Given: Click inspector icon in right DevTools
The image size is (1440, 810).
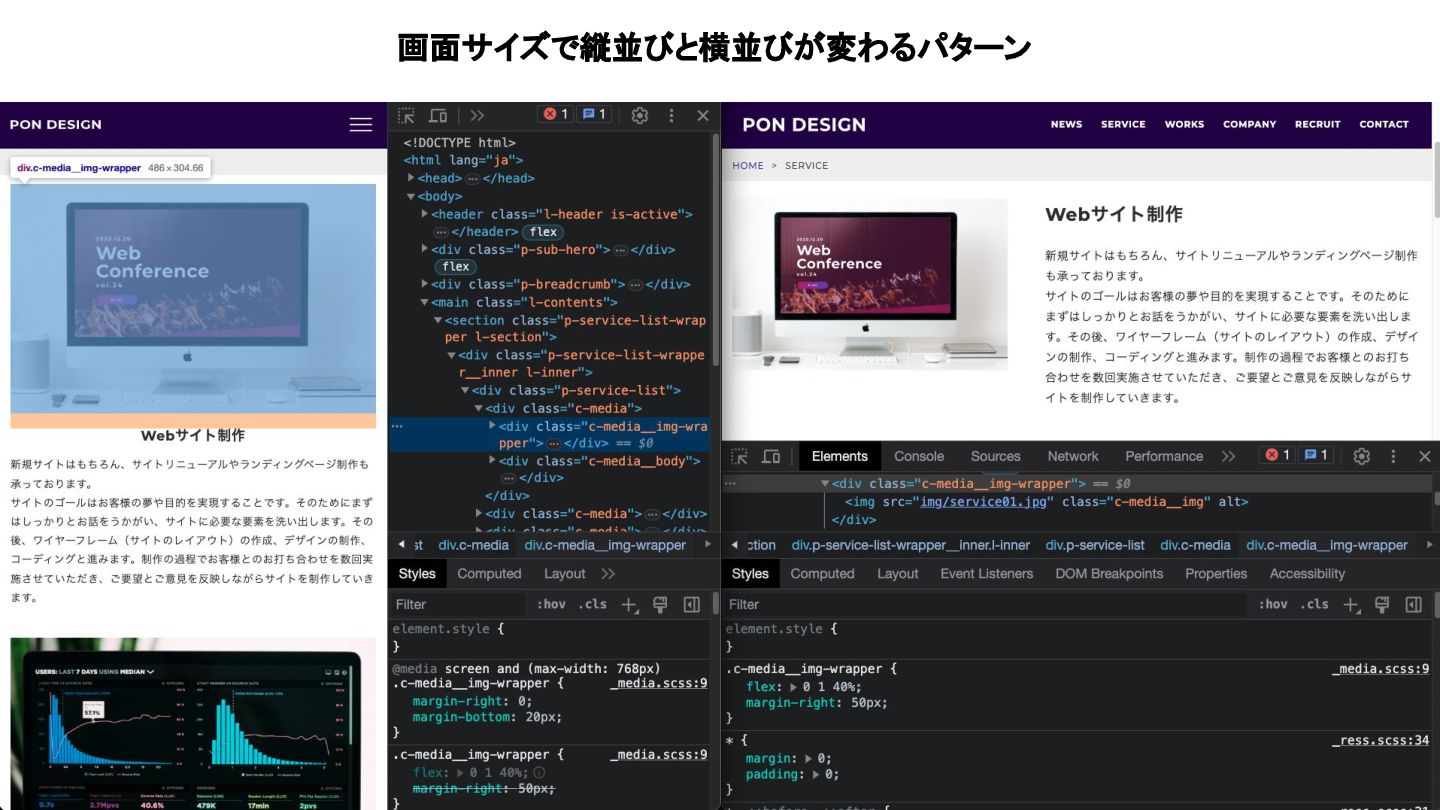Looking at the screenshot, I should tap(739, 456).
